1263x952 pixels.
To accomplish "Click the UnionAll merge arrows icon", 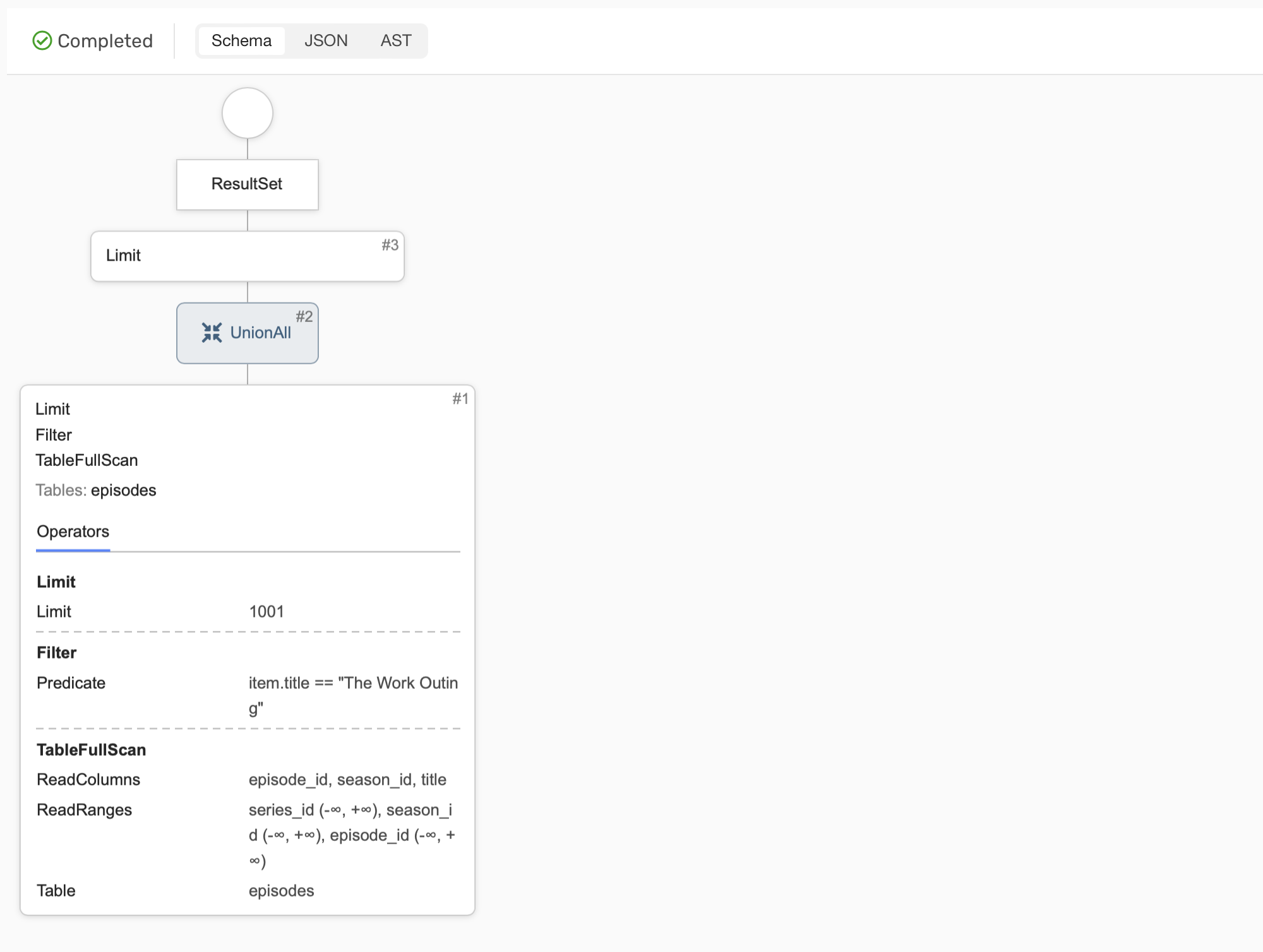I will point(213,333).
